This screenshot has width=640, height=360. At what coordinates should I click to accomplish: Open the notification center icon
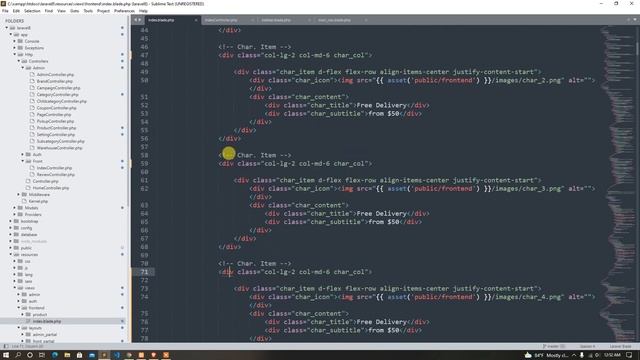click(629, 355)
